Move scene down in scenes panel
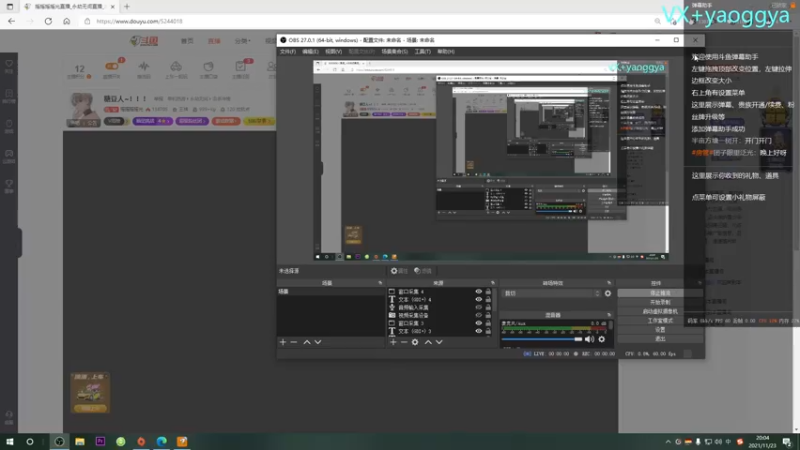The image size is (800, 450). click(x=318, y=342)
